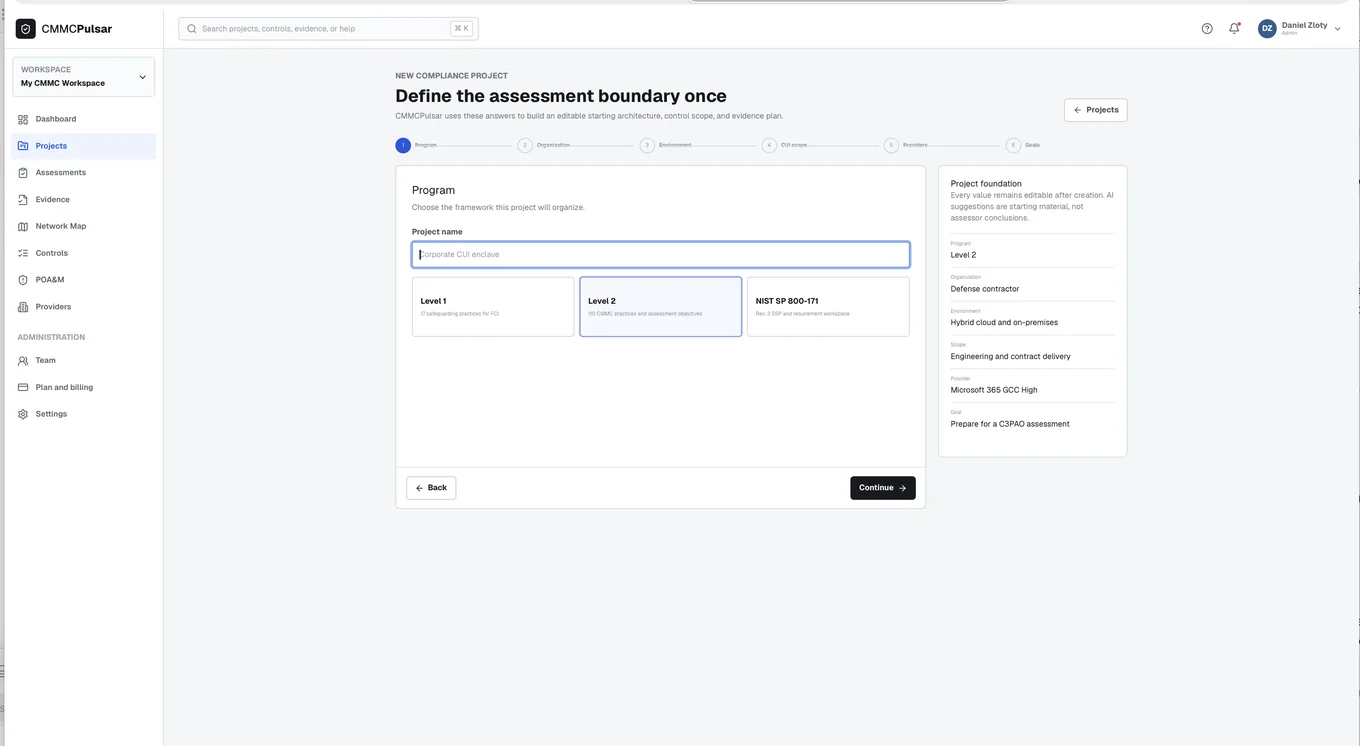Return via the Projects back button
This screenshot has width=1360, height=746.
pyautogui.click(x=1096, y=110)
